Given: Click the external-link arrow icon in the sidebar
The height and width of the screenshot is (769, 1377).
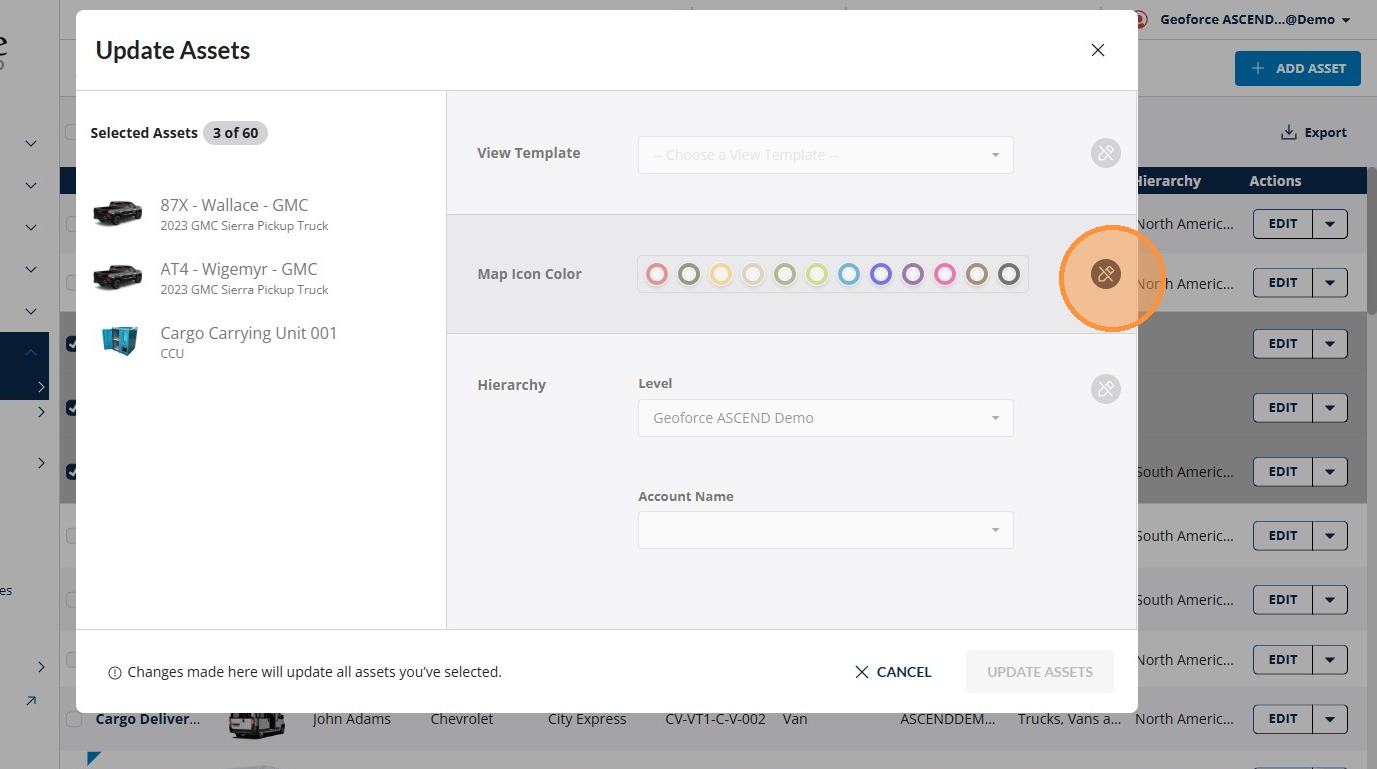Looking at the screenshot, I should [x=31, y=701].
